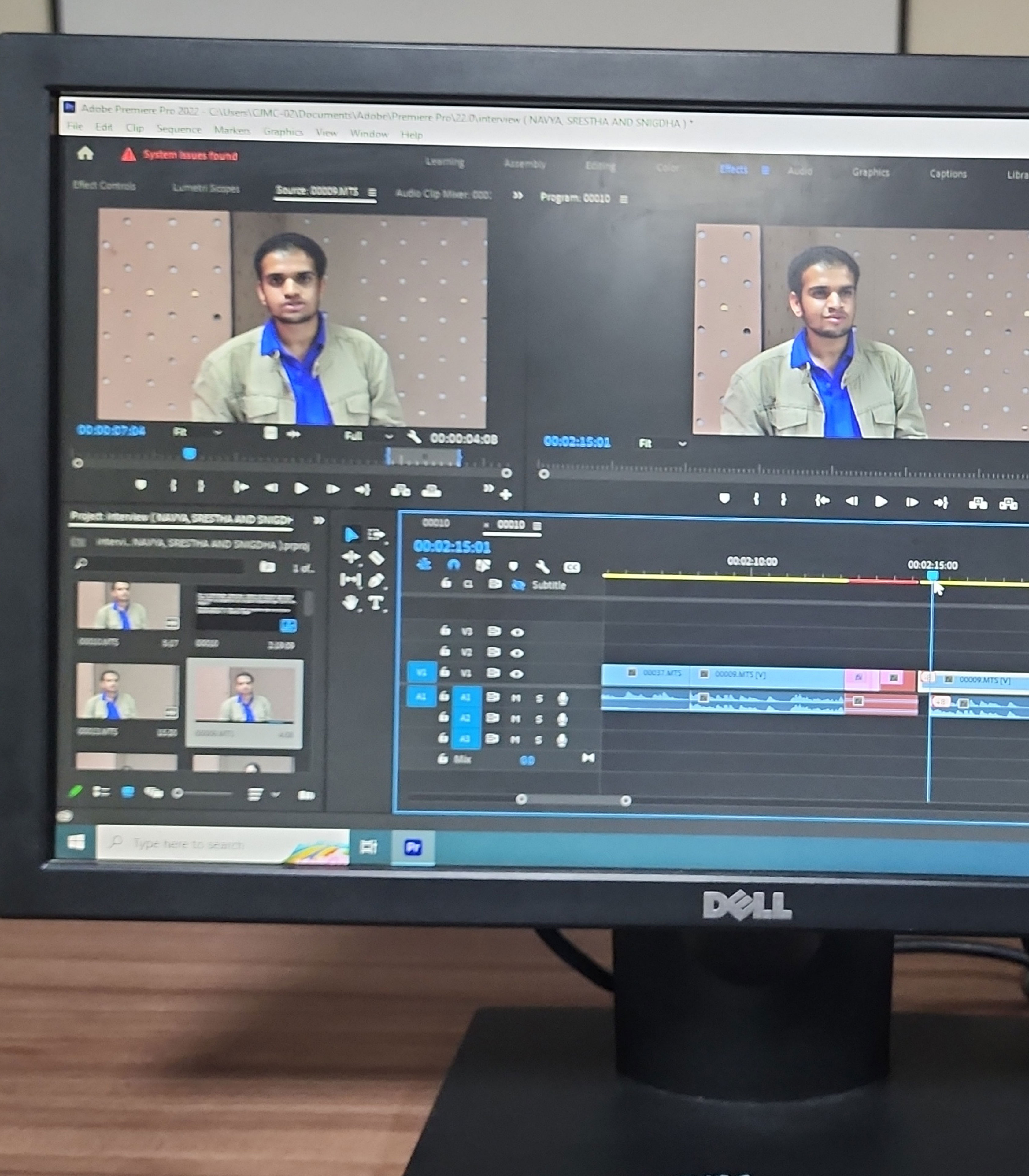Select the Hand tool
This screenshot has height=1176, width=1029.
click(350, 602)
